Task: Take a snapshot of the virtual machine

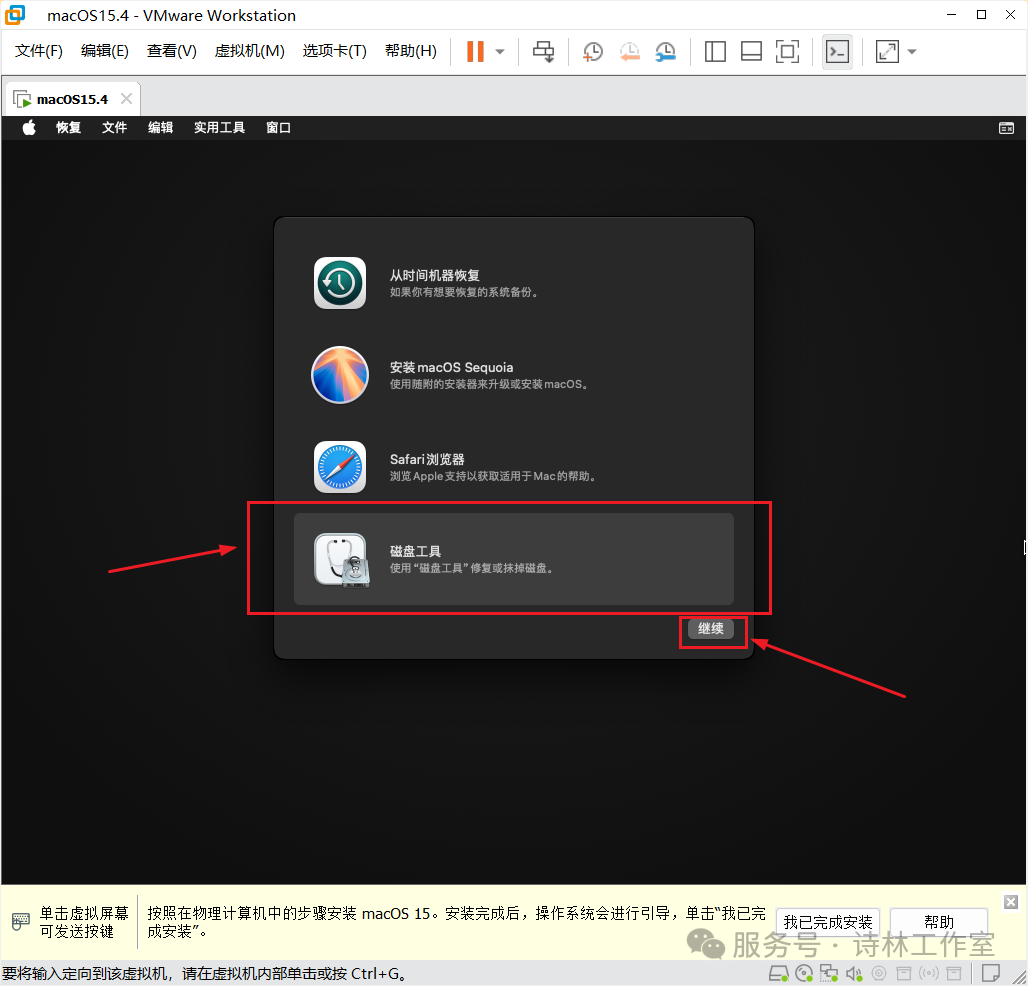Action: click(592, 51)
